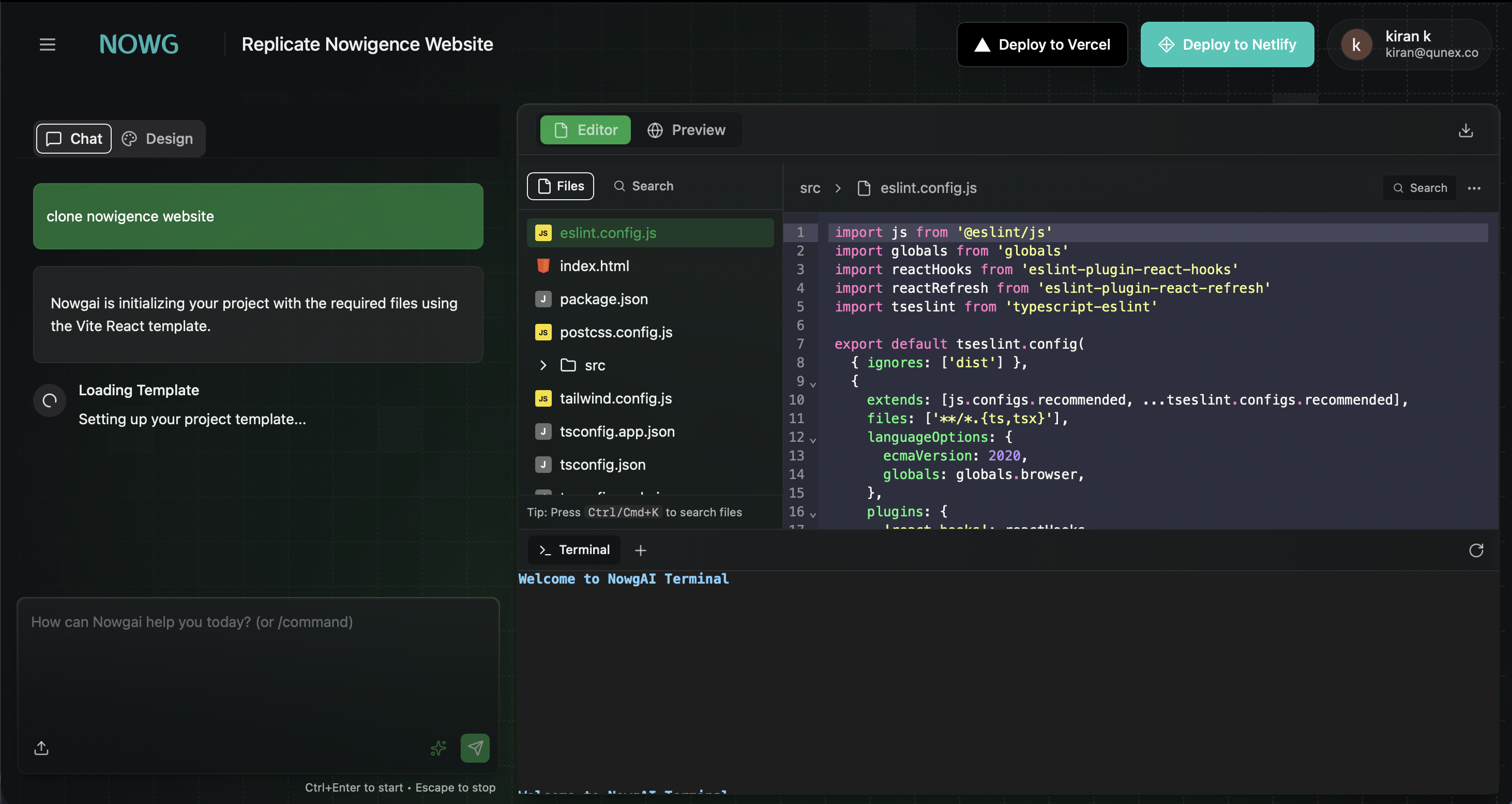This screenshot has width=1512, height=804.
Task: Click the sparkle AI enhance icon in chat
Action: coord(438,748)
